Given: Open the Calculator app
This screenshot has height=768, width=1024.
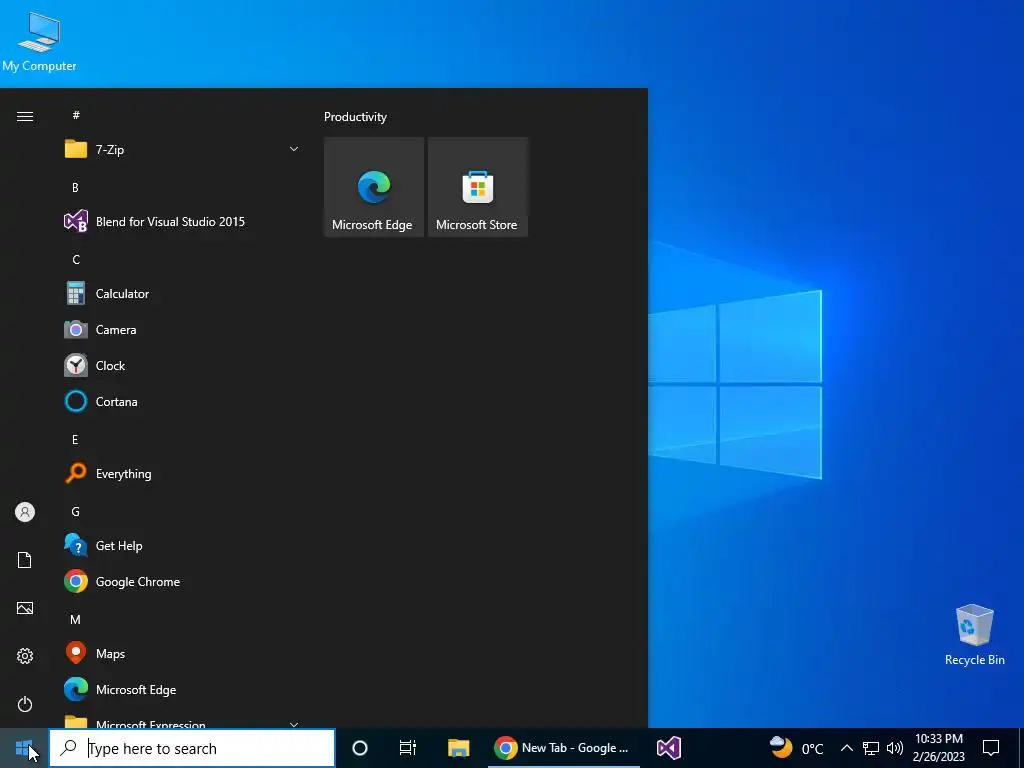Looking at the screenshot, I should (x=182, y=294).
